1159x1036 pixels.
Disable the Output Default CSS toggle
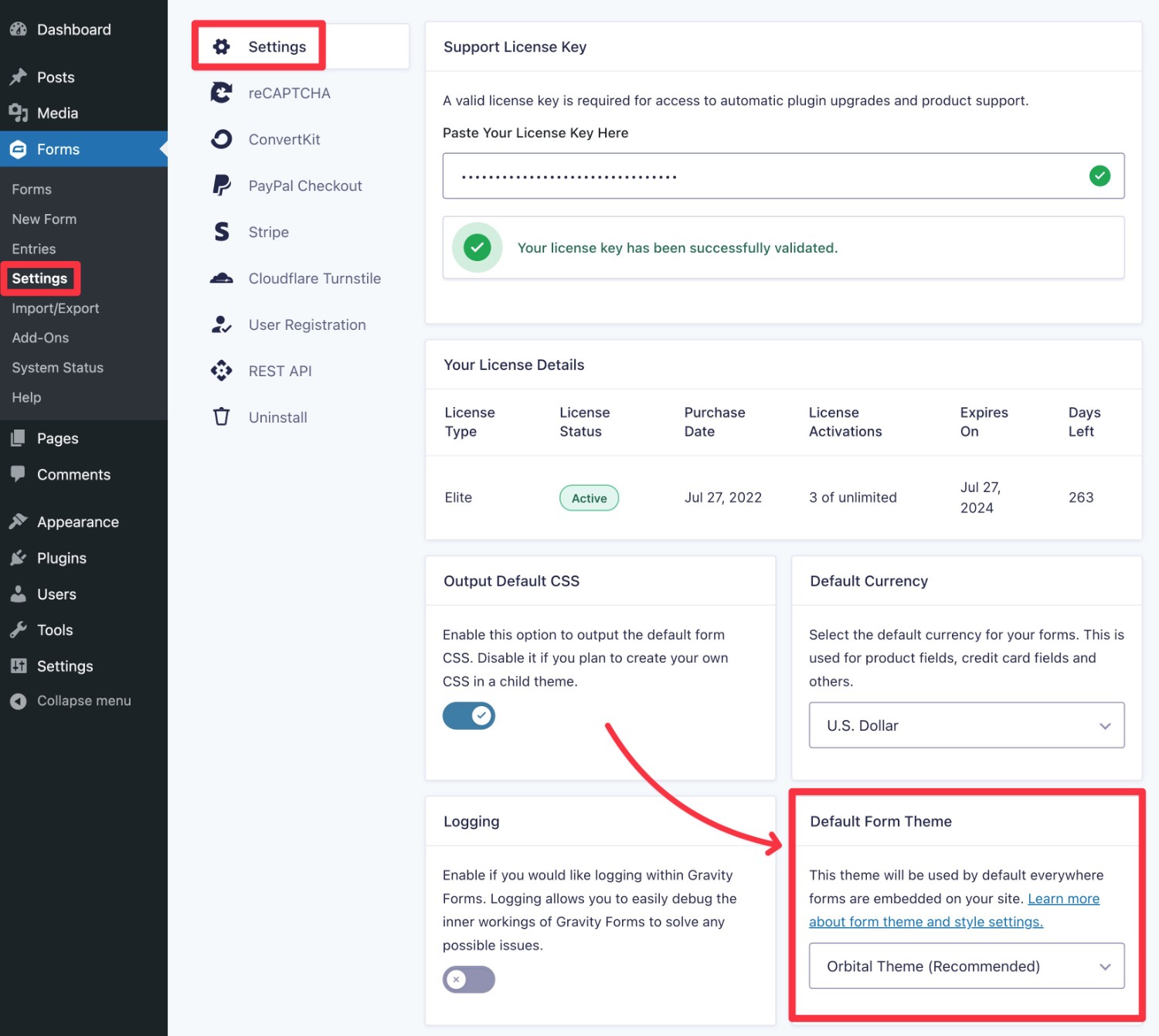[469, 715]
